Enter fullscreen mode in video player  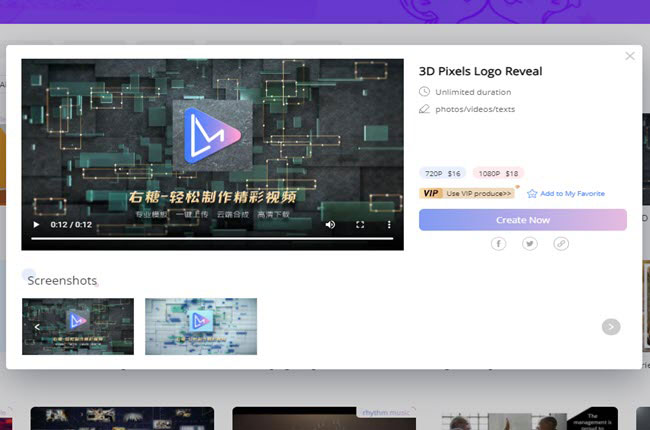(360, 225)
